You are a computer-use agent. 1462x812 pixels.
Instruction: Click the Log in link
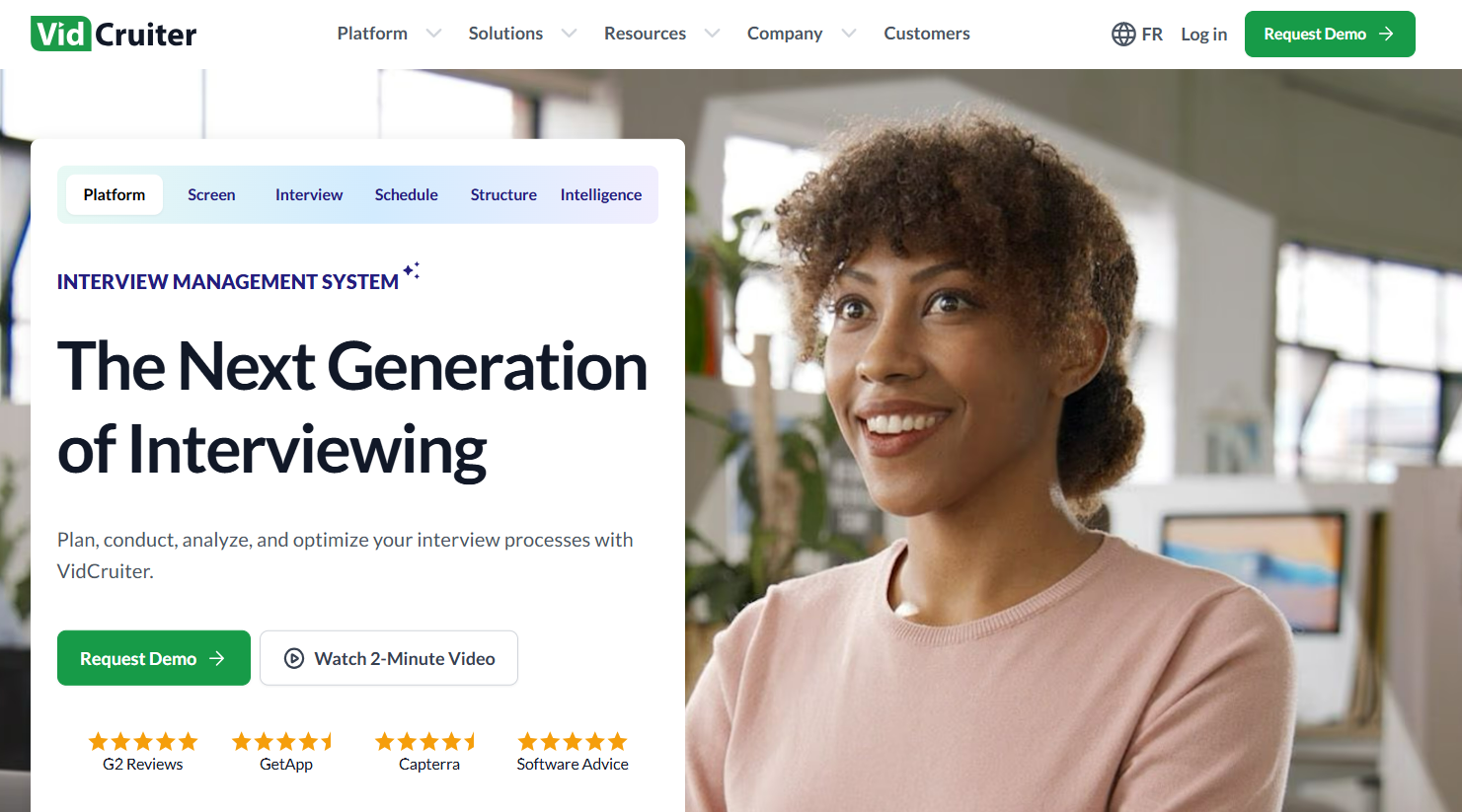1203,35
